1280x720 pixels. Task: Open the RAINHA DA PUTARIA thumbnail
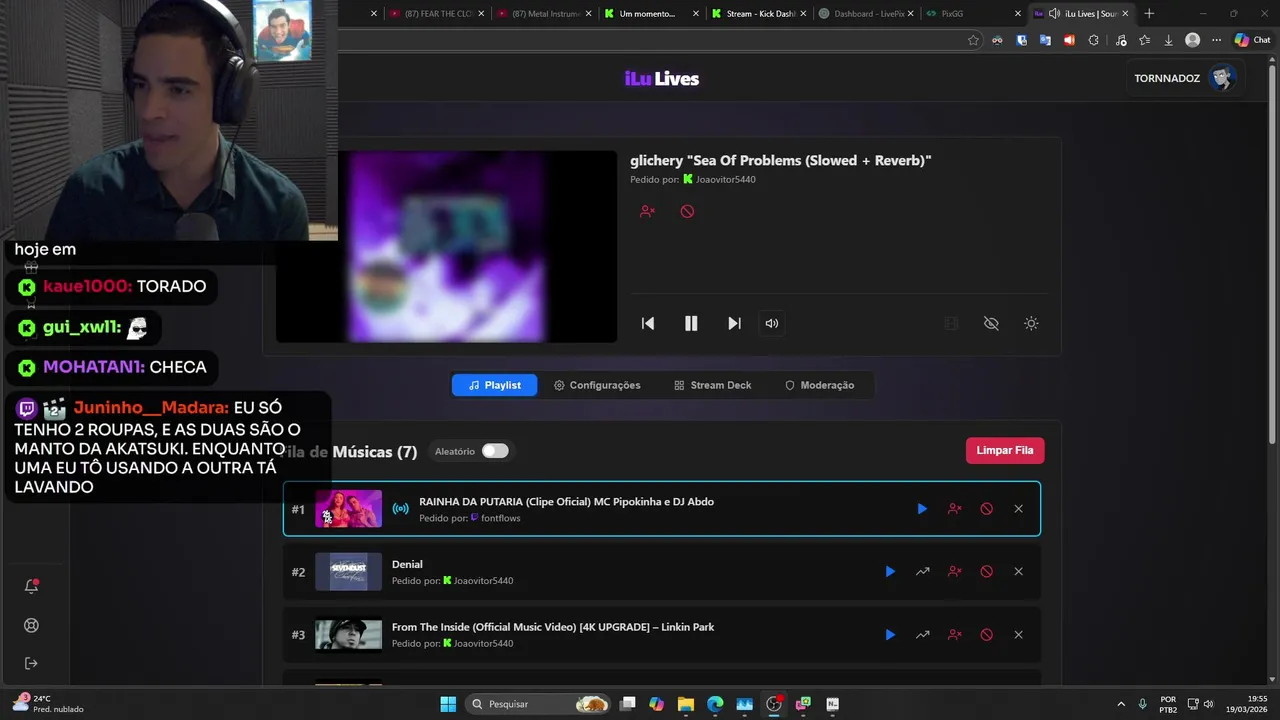pyautogui.click(x=348, y=509)
